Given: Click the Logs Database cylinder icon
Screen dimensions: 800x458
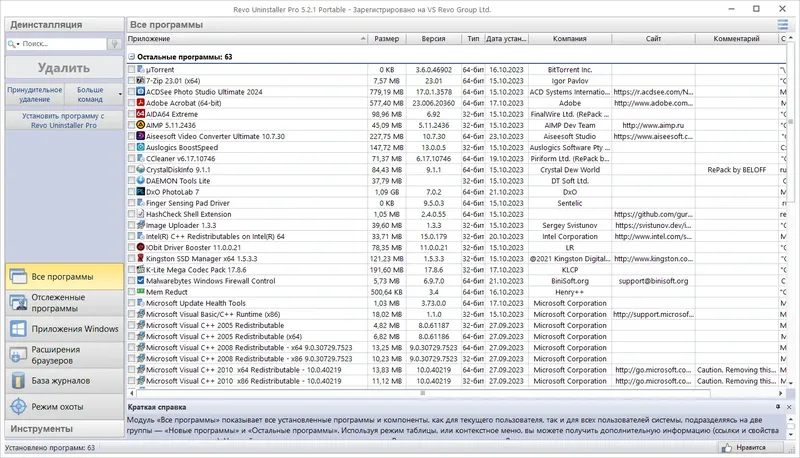Looking at the screenshot, I should [x=18, y=380].
